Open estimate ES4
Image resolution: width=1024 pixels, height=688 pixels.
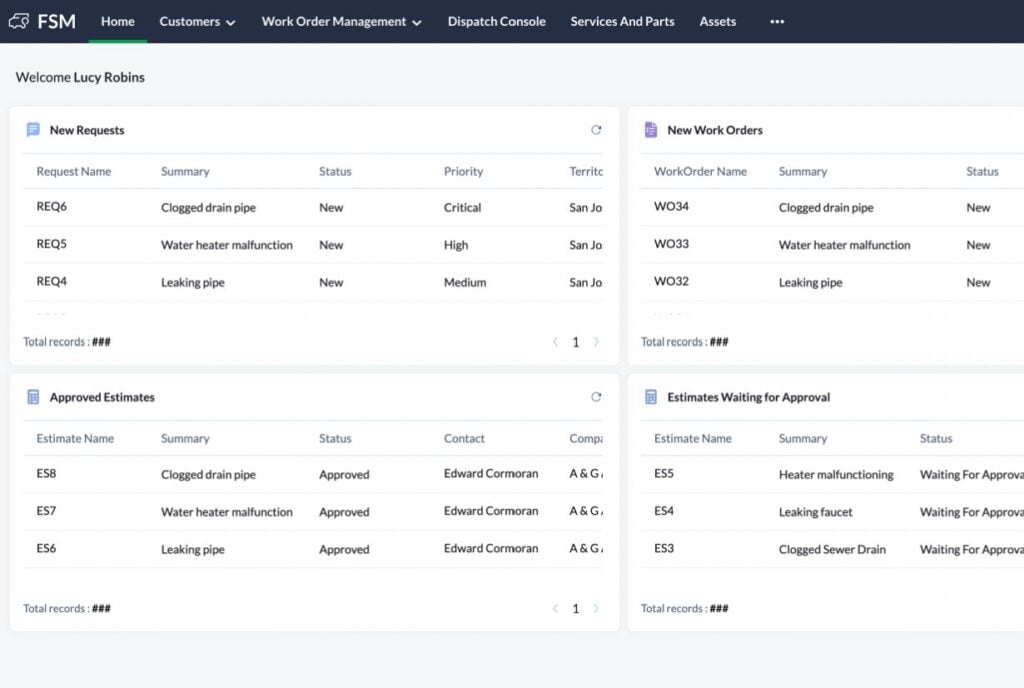(x=664, y=510)
